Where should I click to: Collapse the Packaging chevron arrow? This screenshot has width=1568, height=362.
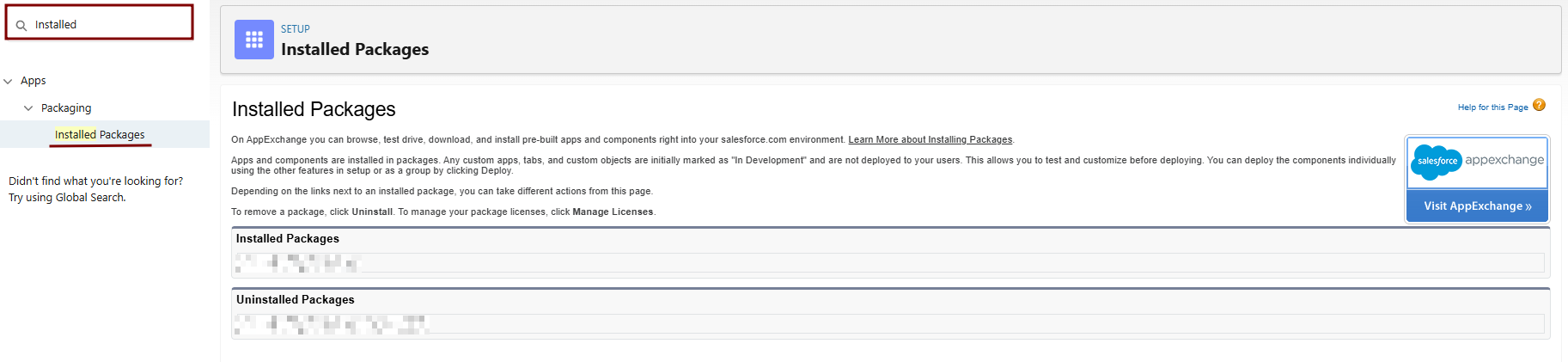pyautogui.click(x=28, y=108)
